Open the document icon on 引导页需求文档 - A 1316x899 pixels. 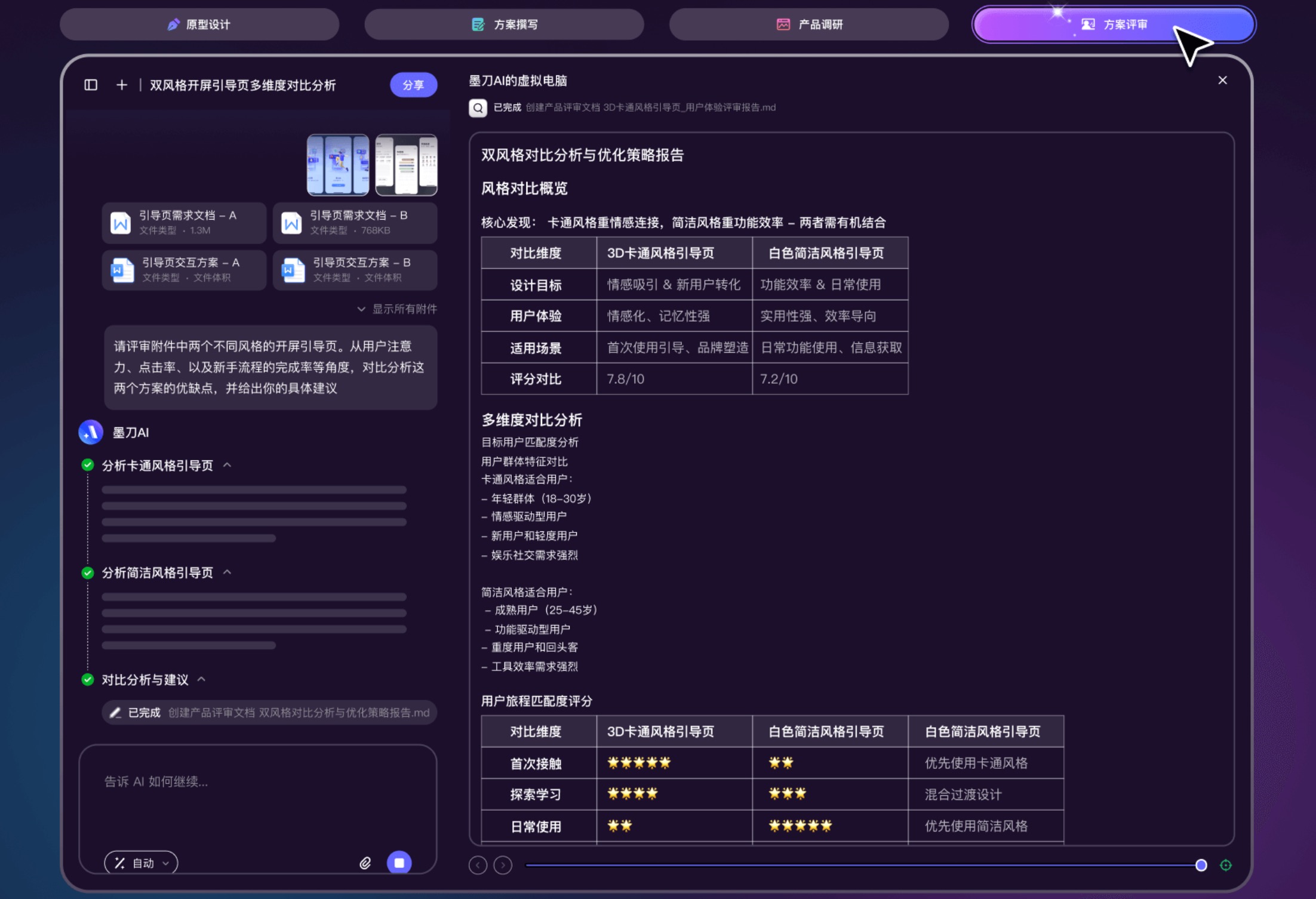121,222
